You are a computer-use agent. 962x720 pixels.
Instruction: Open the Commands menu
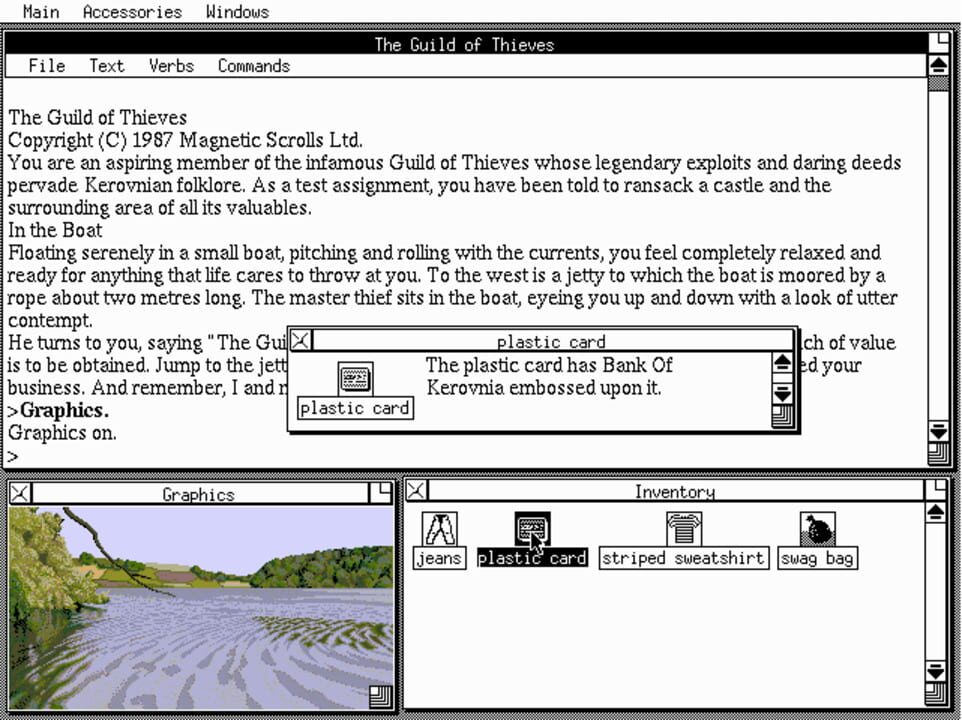click(253, 65)
